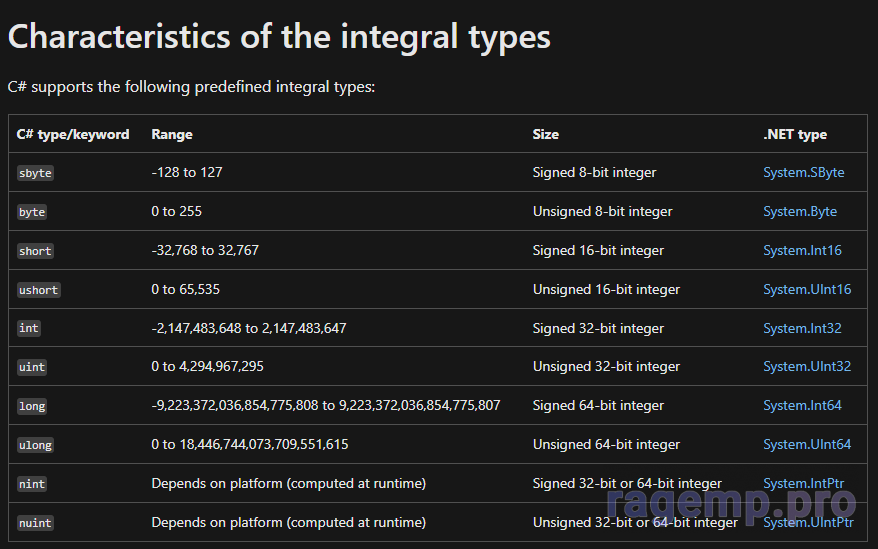Click the Range column header
This screenshot has height=549, width=878.
pyautogui.click(x=172, y=134)
